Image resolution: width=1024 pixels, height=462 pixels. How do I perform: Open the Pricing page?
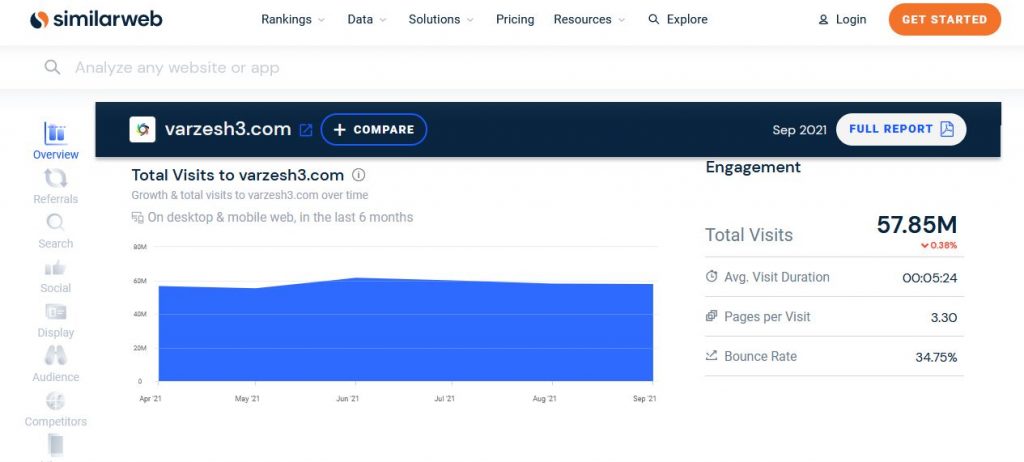point(515,19)
